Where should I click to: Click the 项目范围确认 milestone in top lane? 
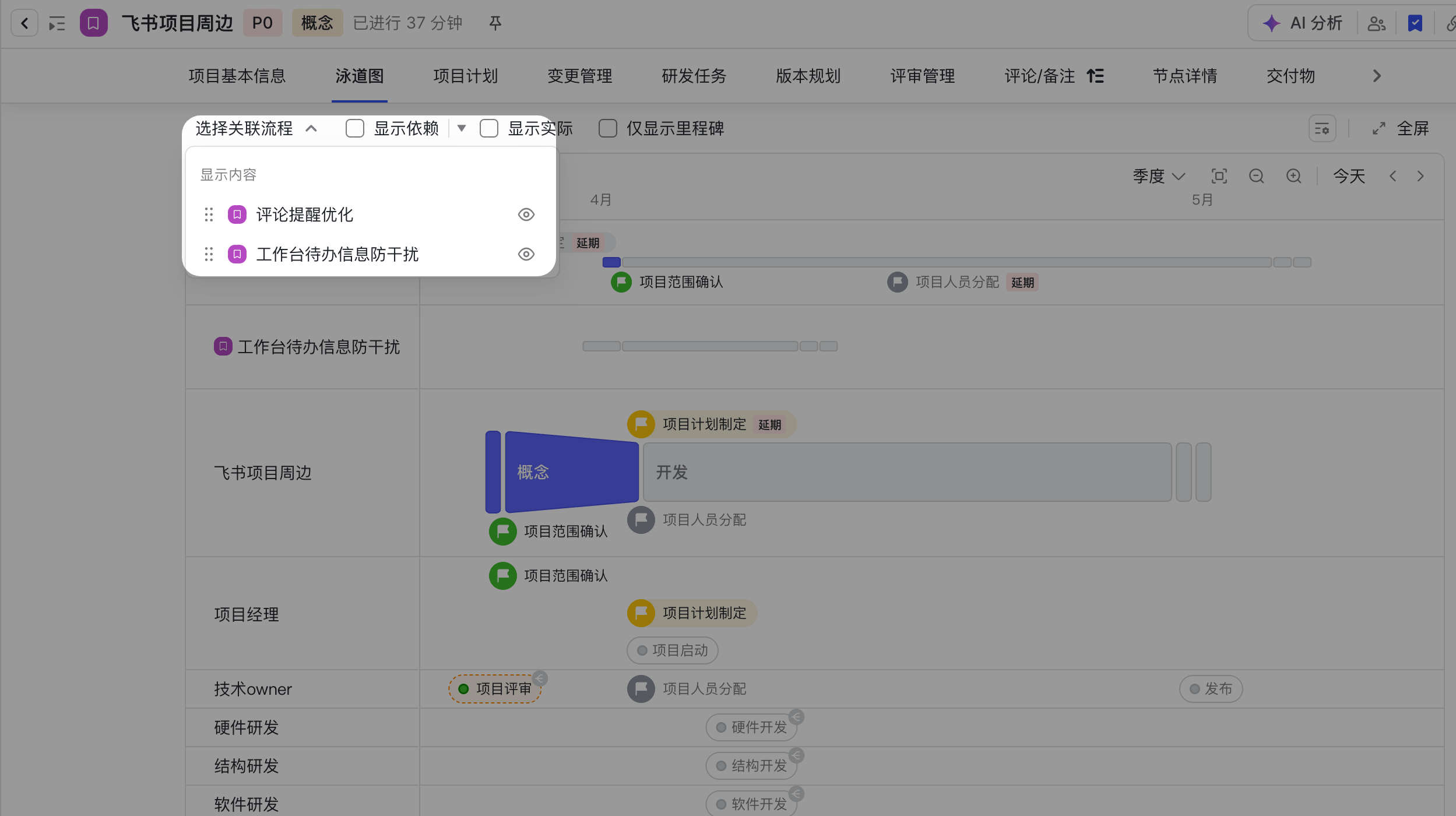(x=667, y=283)
